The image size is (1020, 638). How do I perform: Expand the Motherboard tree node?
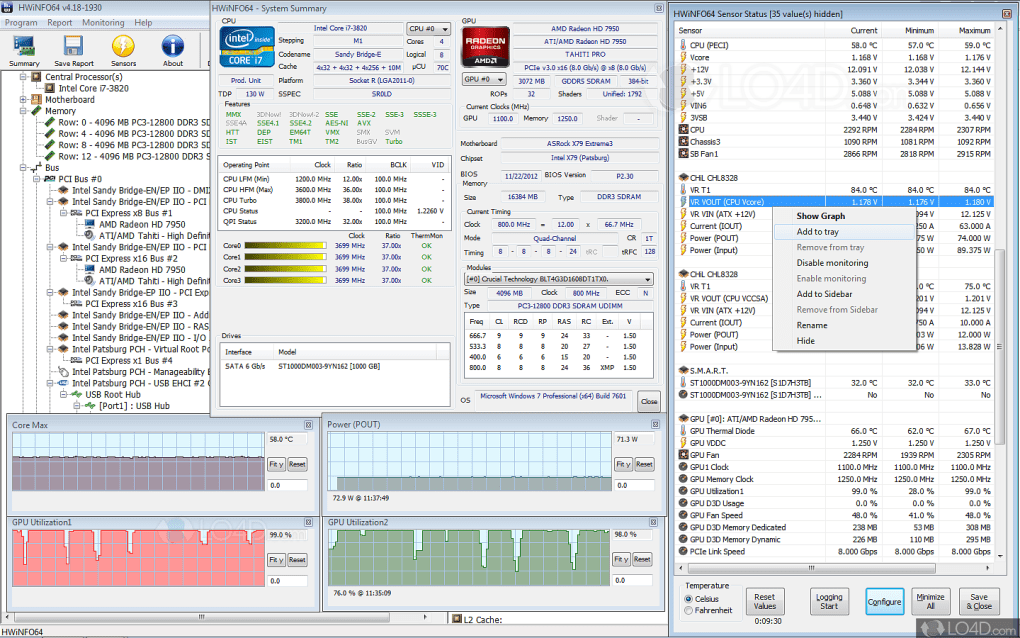click(23, 100)
